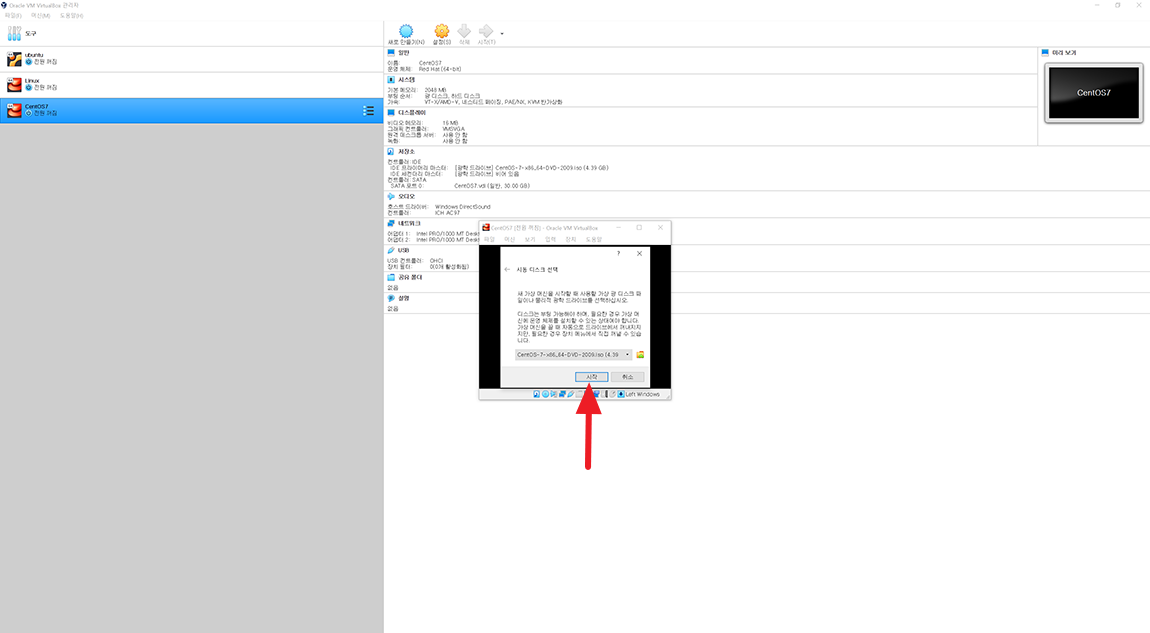Image resolution: width=1150 pixels, height=633 pixels.
Task: Click 새로 만들기 toolbar icon in Manager
Action: (x=406, y=34)
